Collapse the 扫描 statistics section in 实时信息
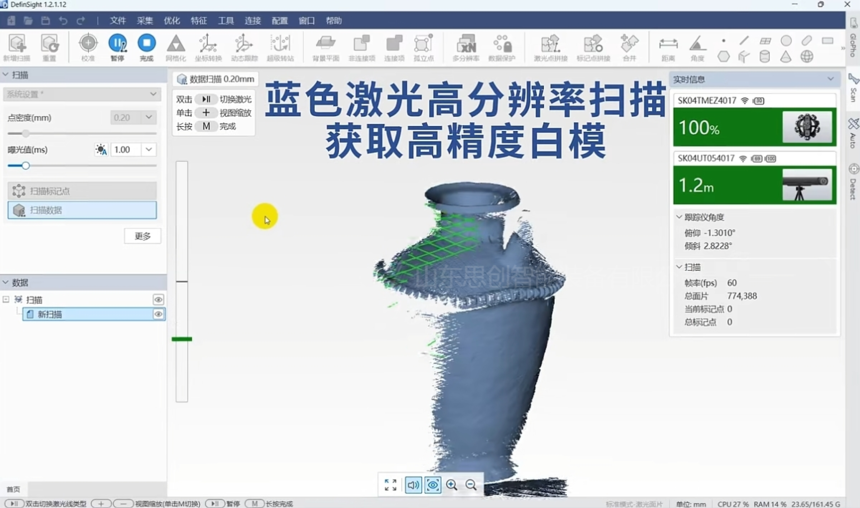The height and width of the screenshot is (508, 860). 679,267
